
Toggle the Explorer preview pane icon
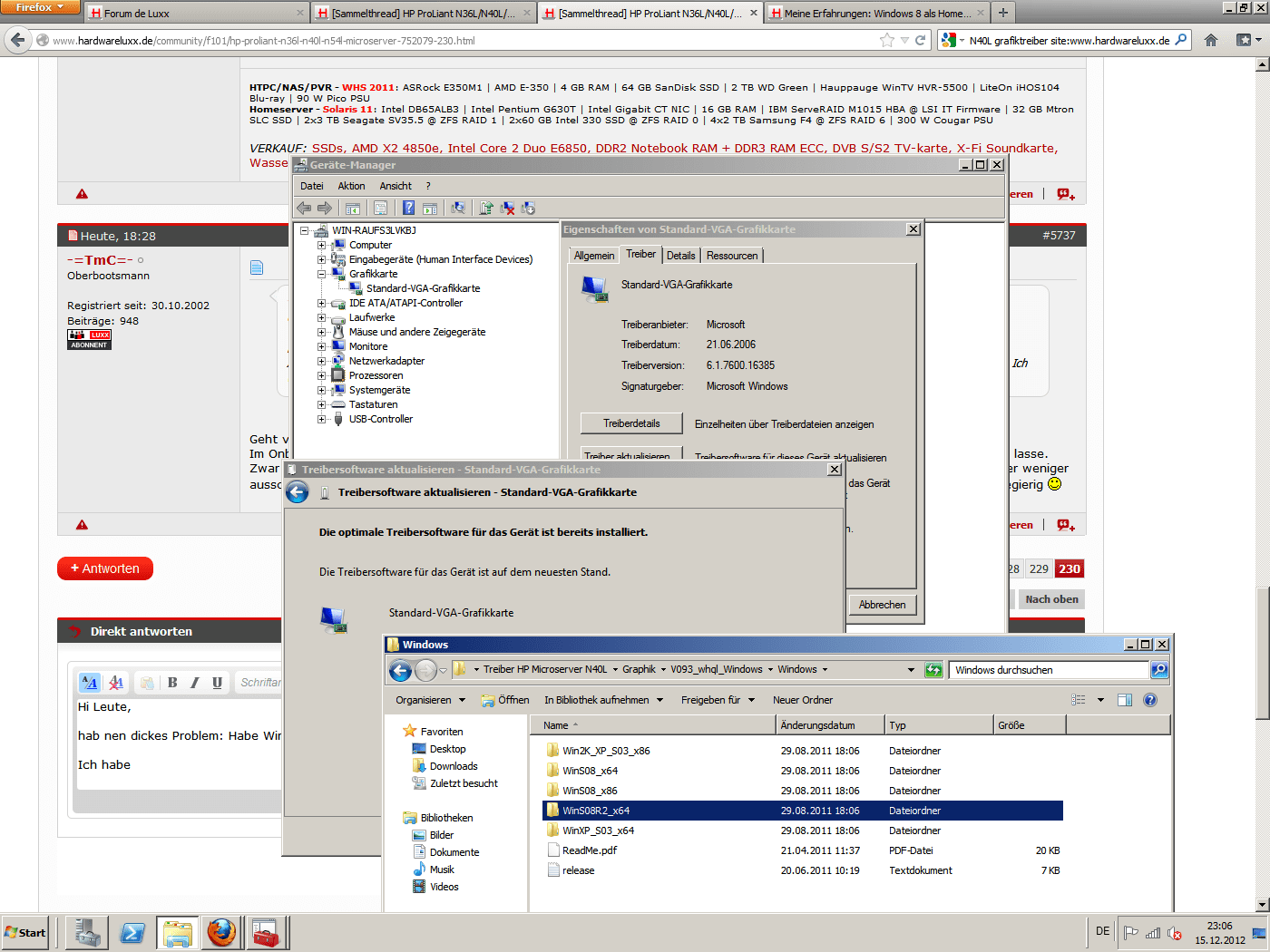1125,700
